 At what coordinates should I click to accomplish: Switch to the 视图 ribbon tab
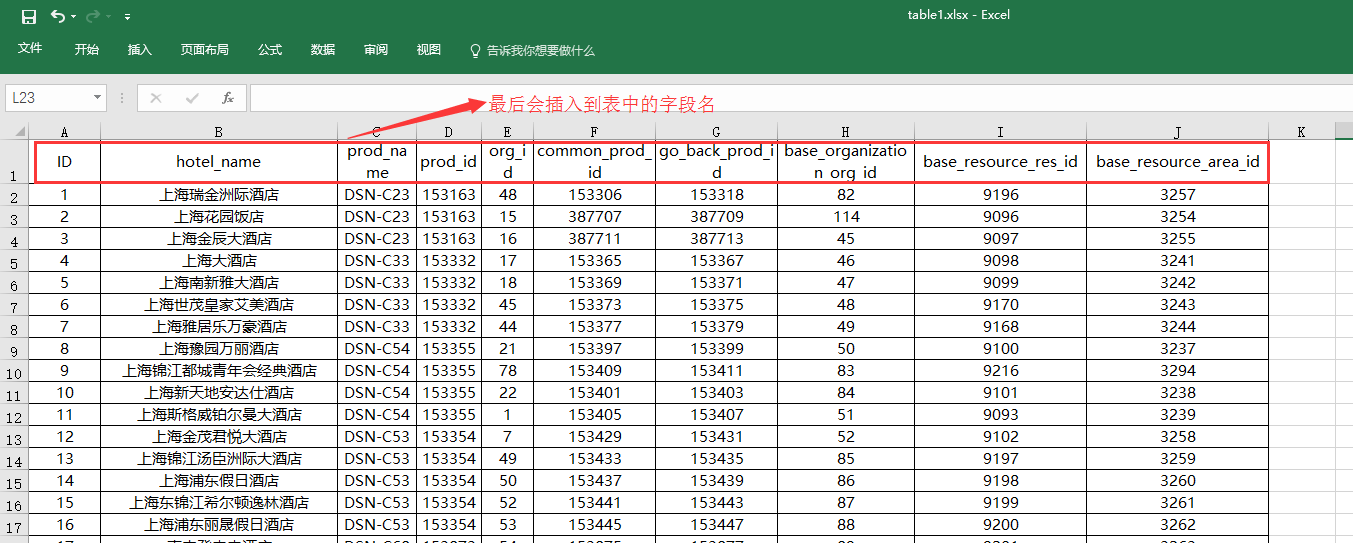(x=429, y=49)
